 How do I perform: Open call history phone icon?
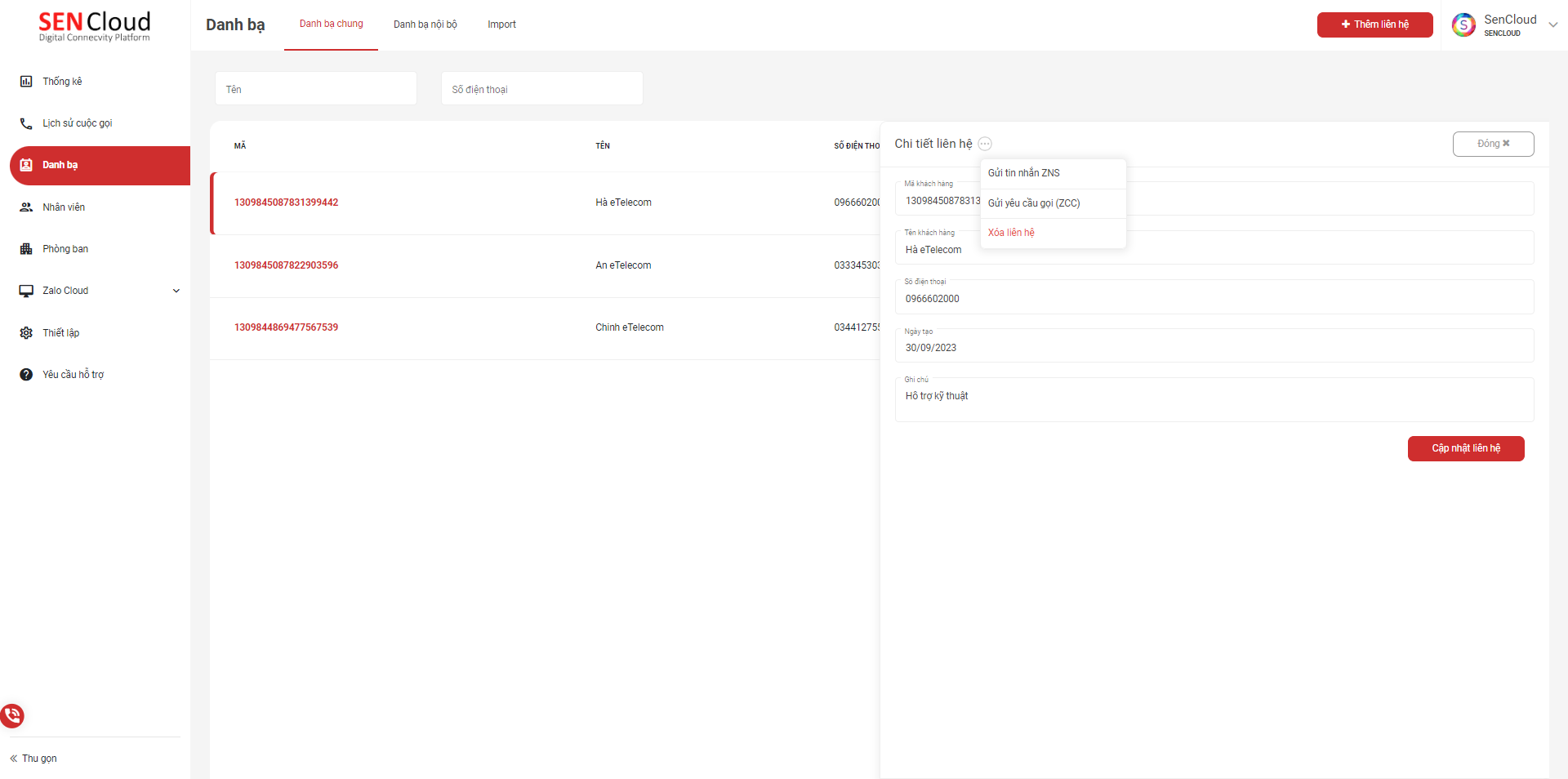(26, 123)
